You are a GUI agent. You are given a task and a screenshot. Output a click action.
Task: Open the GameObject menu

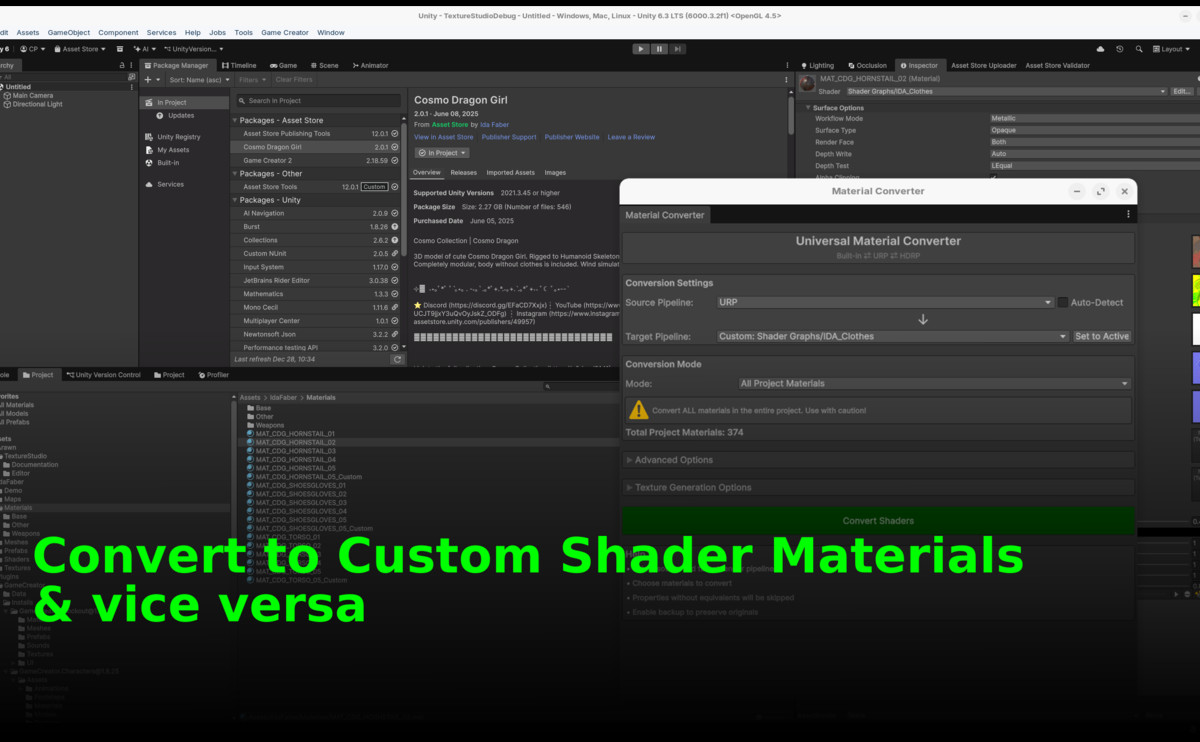tap(69, 32)
